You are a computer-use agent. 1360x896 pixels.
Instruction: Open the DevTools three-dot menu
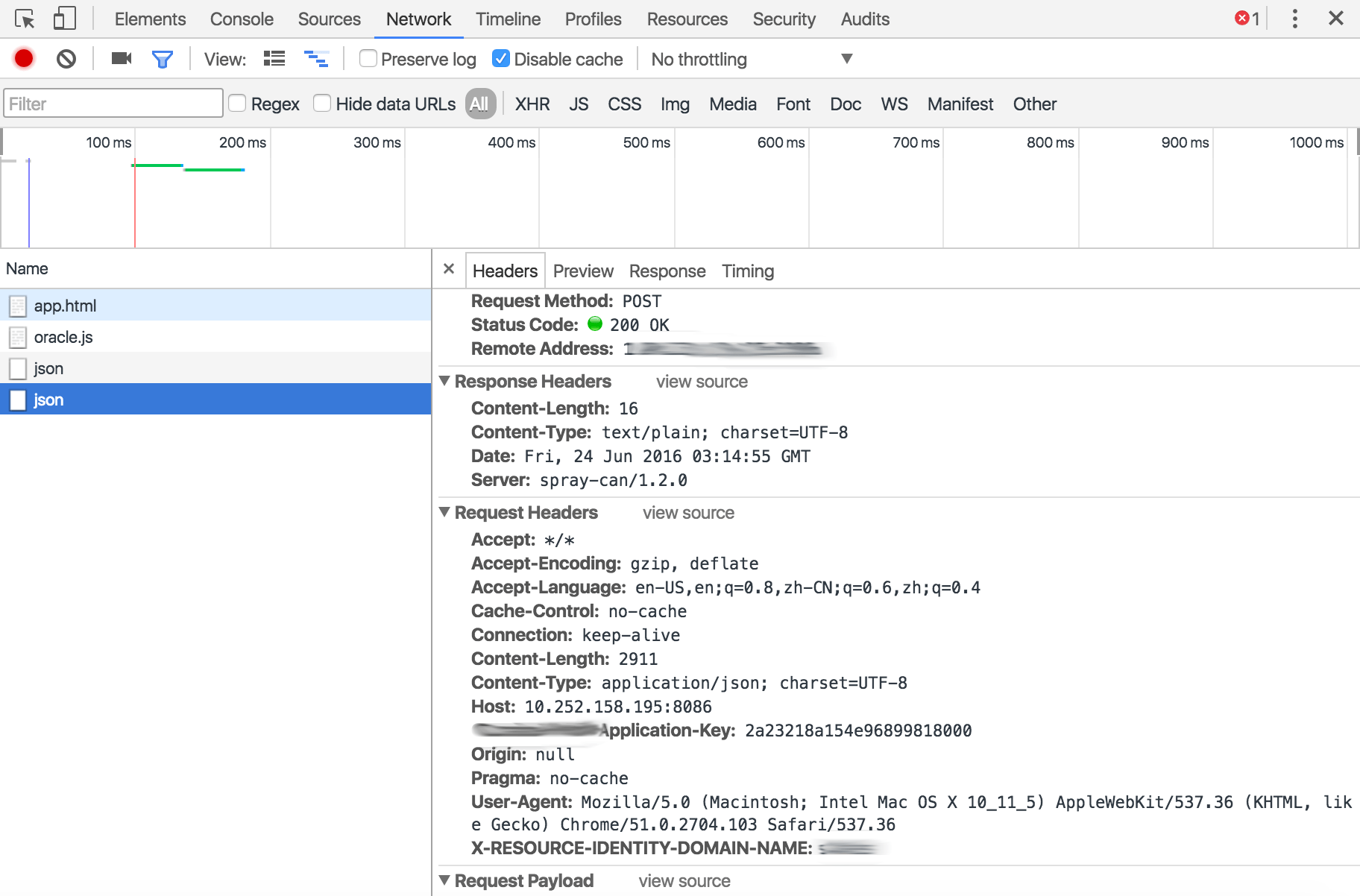tap(1295, 18)
